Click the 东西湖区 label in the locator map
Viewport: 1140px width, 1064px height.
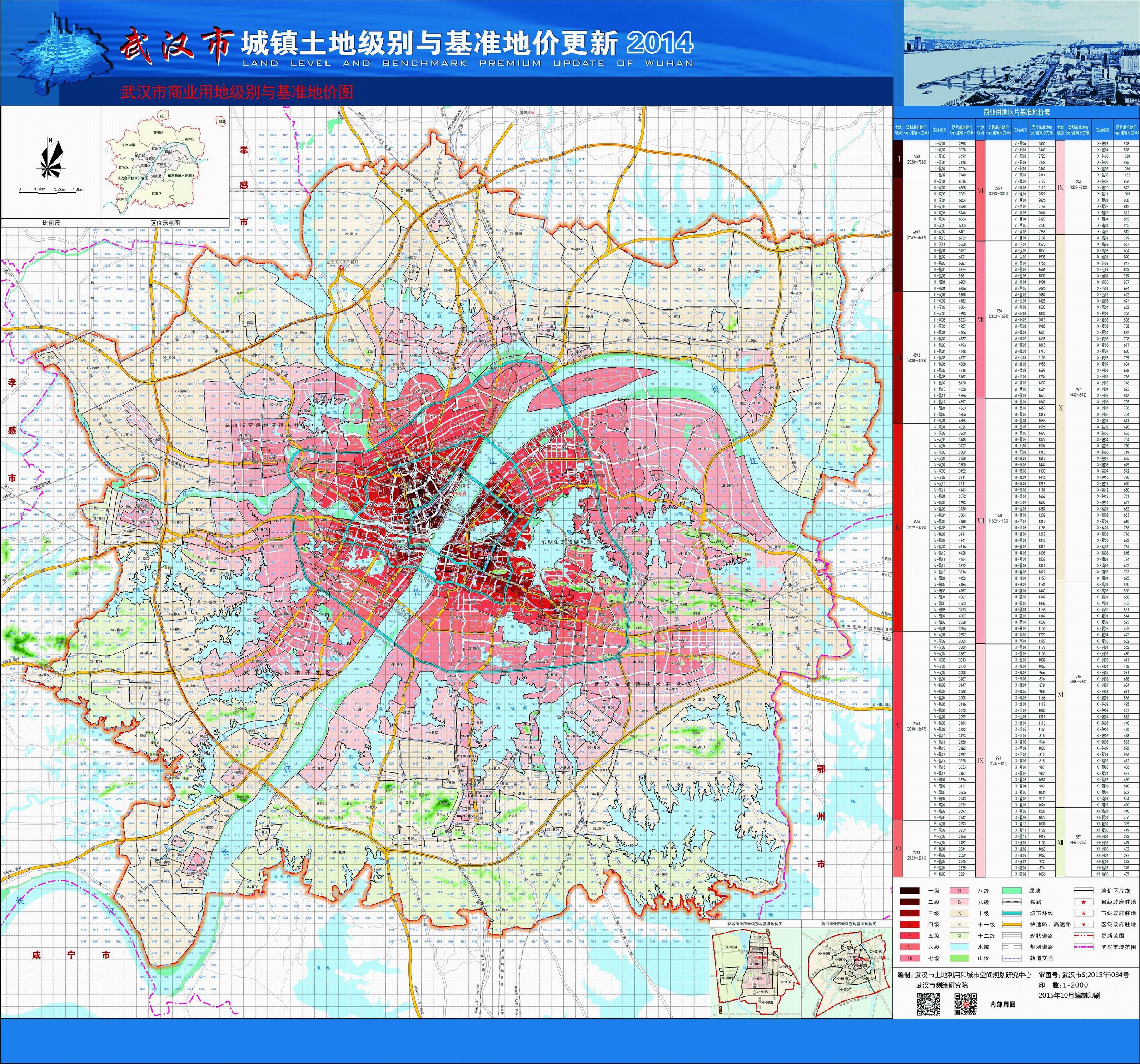(x=129, y=145)
